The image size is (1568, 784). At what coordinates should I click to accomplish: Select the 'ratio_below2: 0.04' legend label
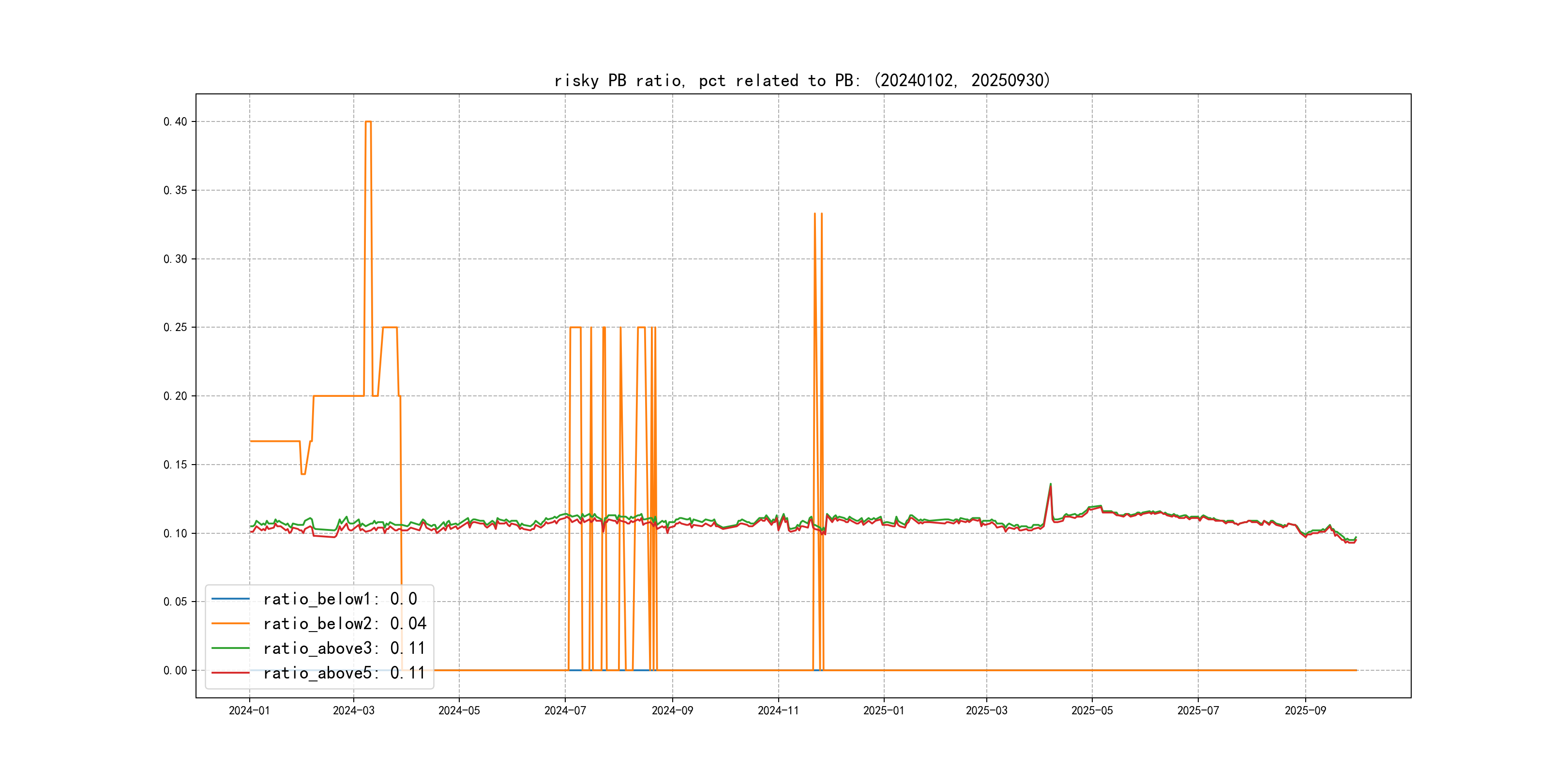pos(345,623)
